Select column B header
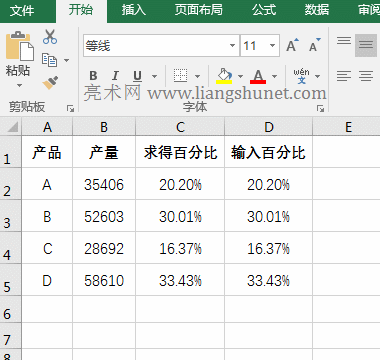 click(104, 127)
